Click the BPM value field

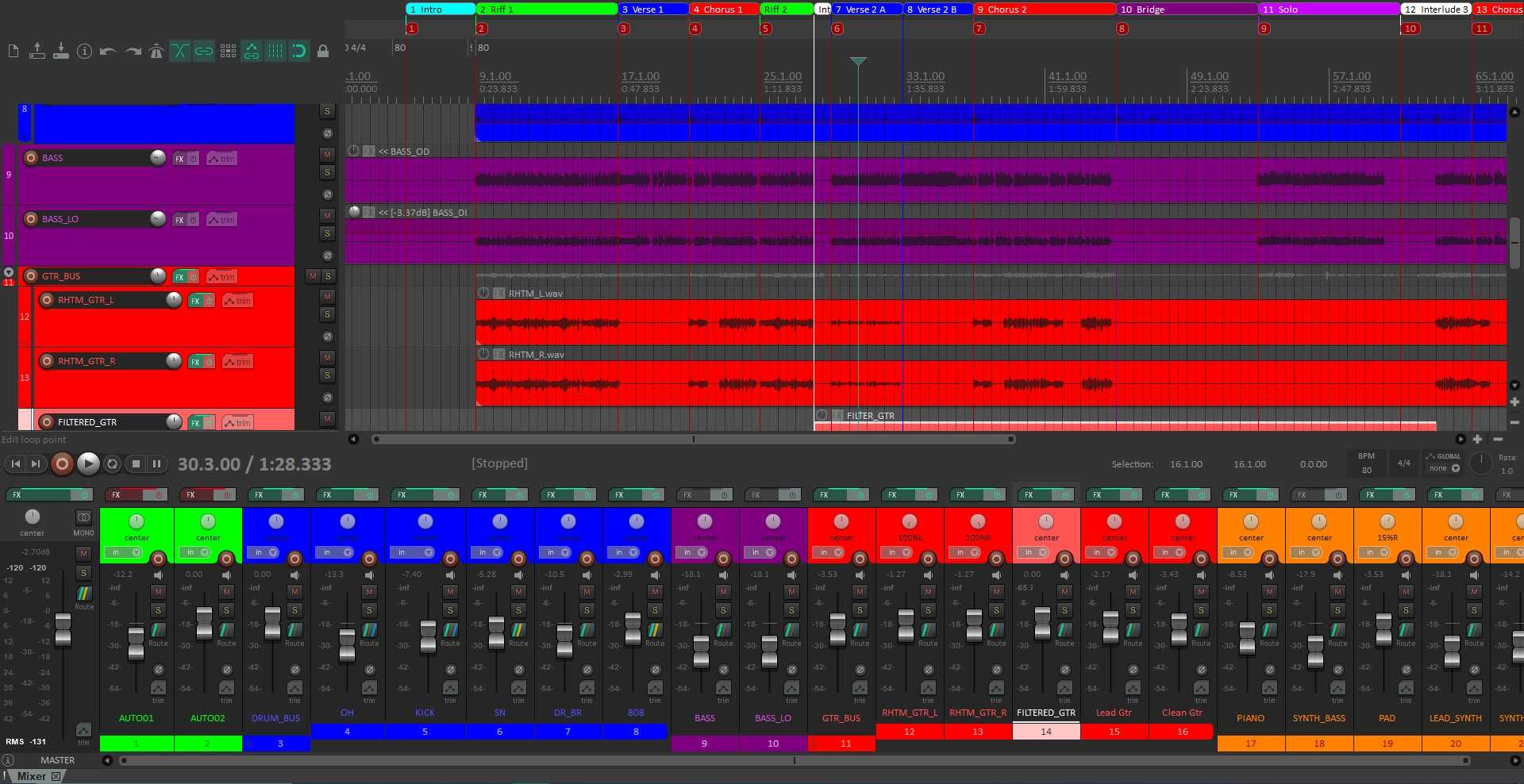[x=1367, y=471]
